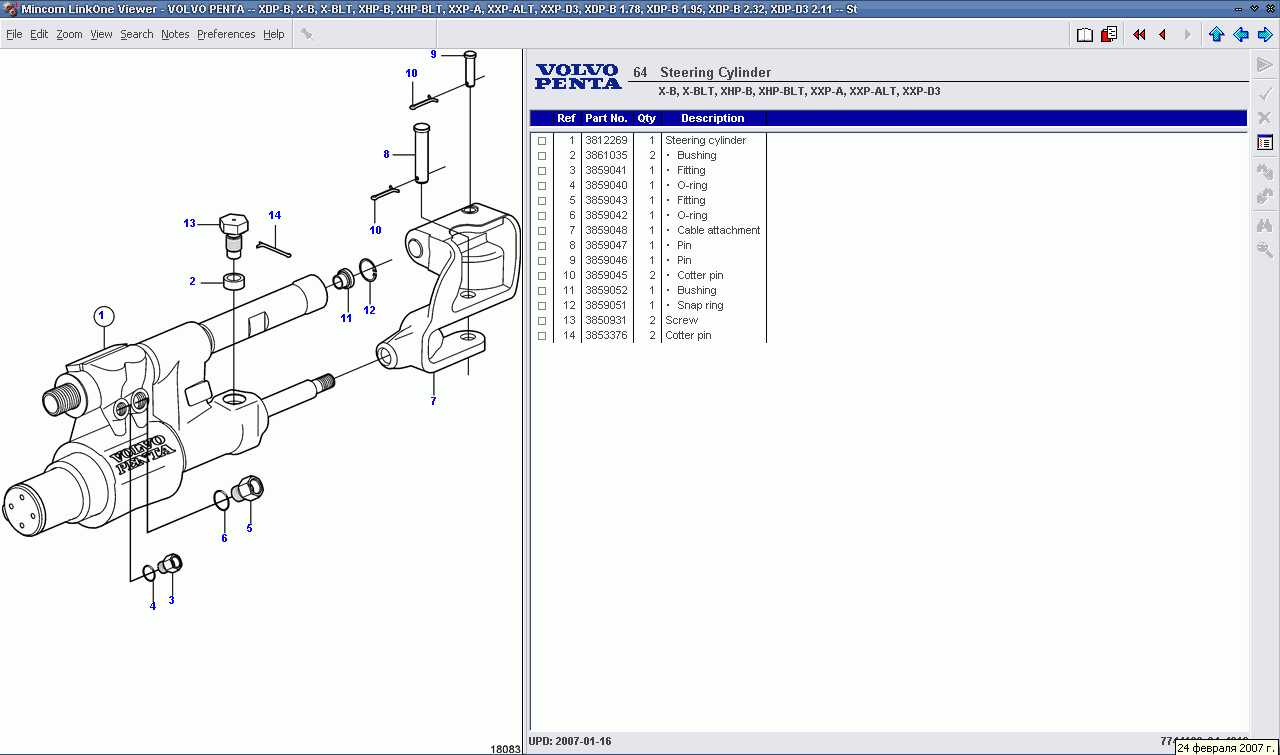Click the single red left arrow
The width and height of the screenshot is (1280, 755).
pyautogui.click(x=1162, y=34)
